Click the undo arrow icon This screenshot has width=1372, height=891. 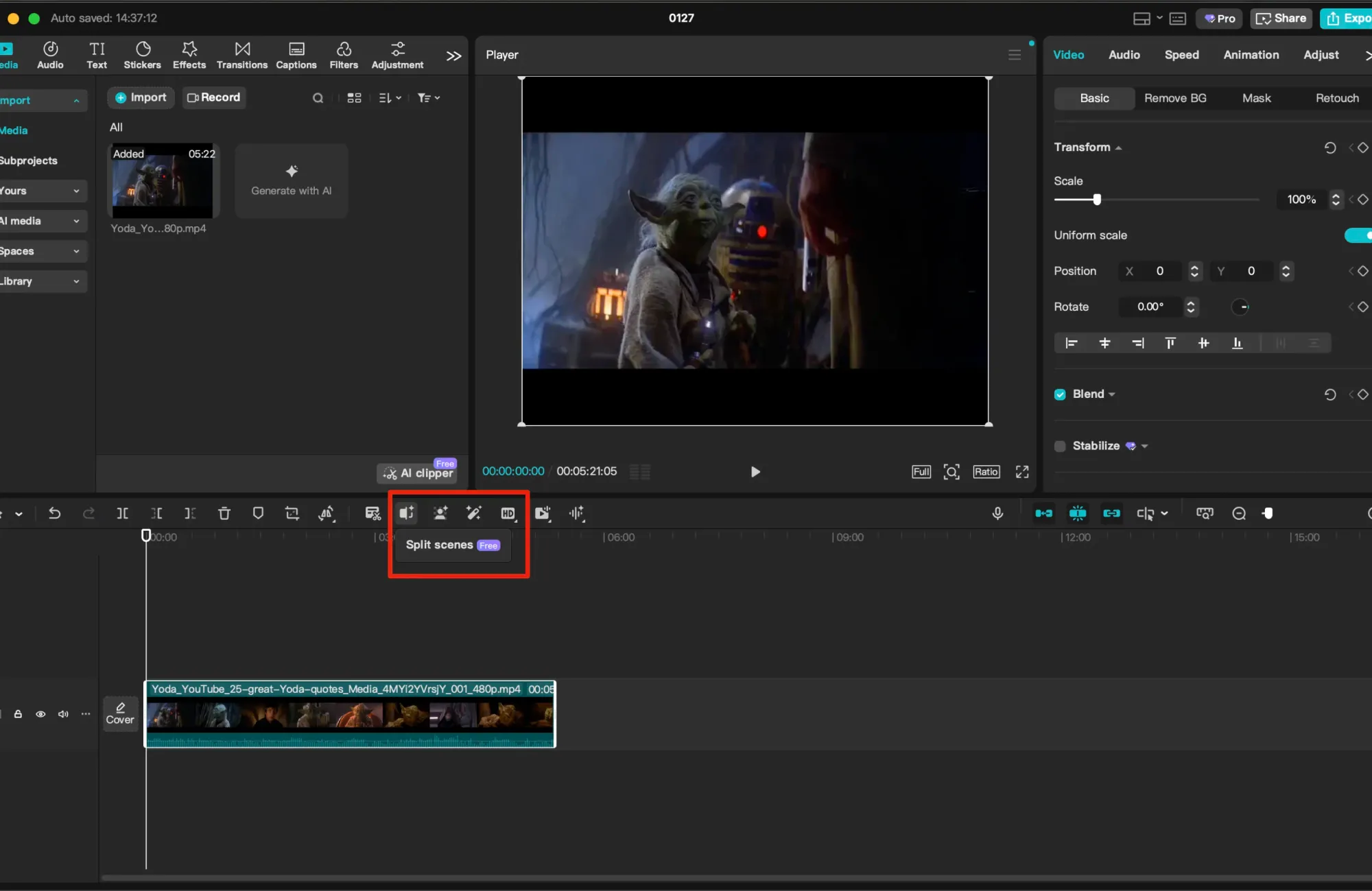(x=55, y=513)
